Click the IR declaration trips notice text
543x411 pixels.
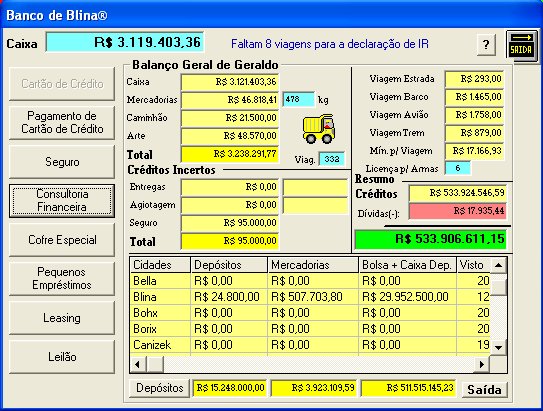tap(330, 44)
